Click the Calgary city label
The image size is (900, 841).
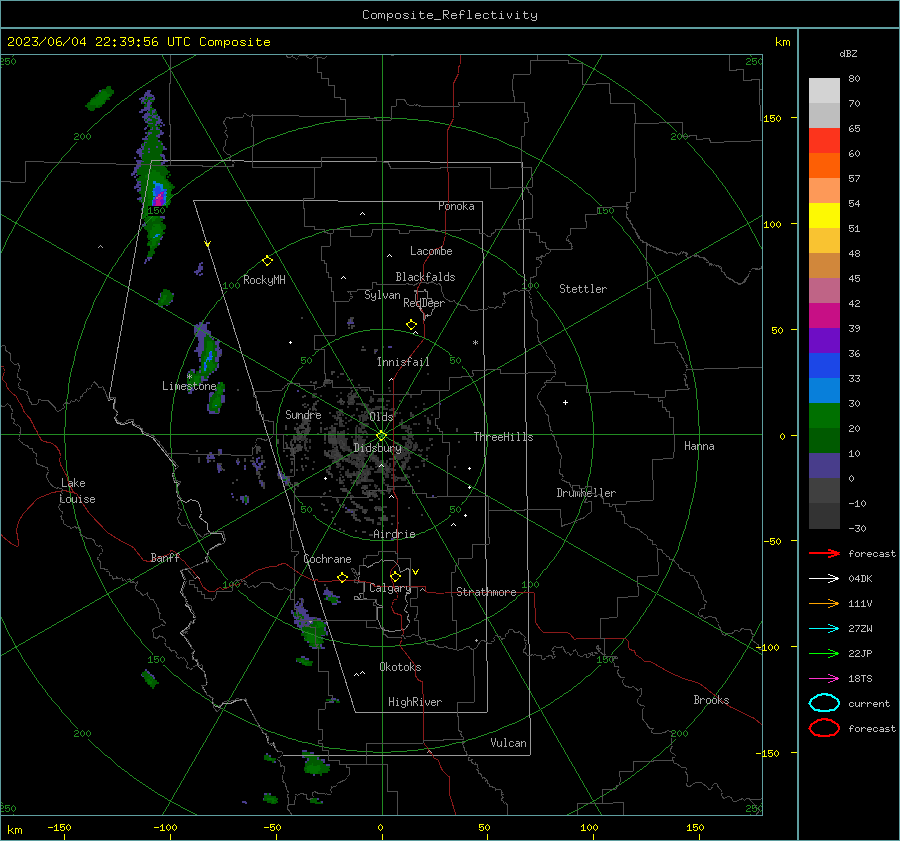tap(390, 588)
